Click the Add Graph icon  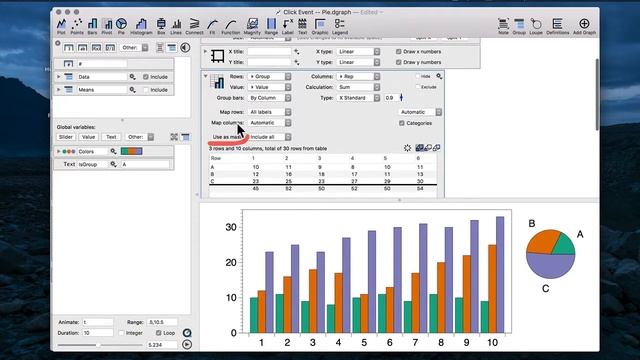point(584,26)
